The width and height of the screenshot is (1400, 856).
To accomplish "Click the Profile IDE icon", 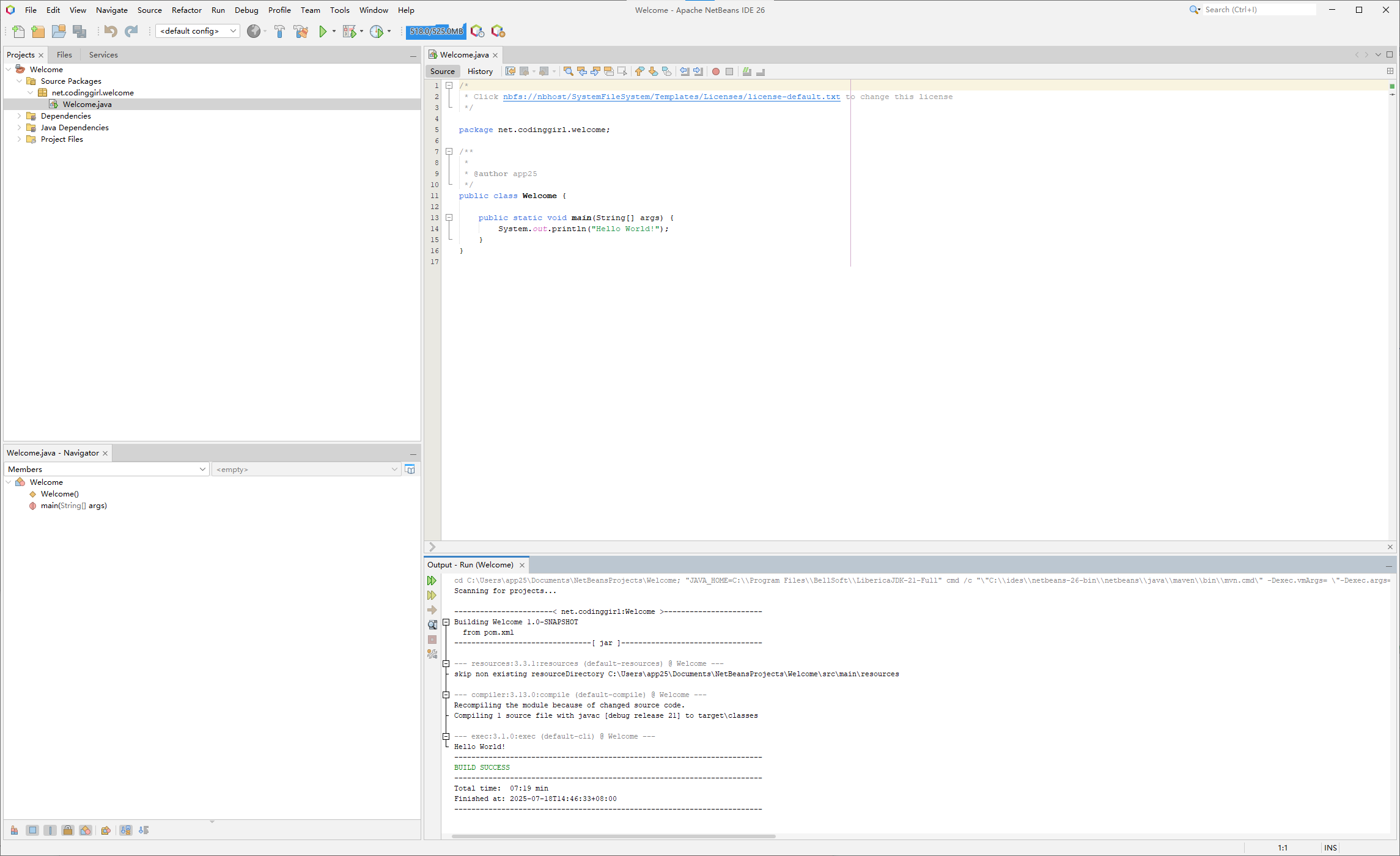I will coord(477,31).
